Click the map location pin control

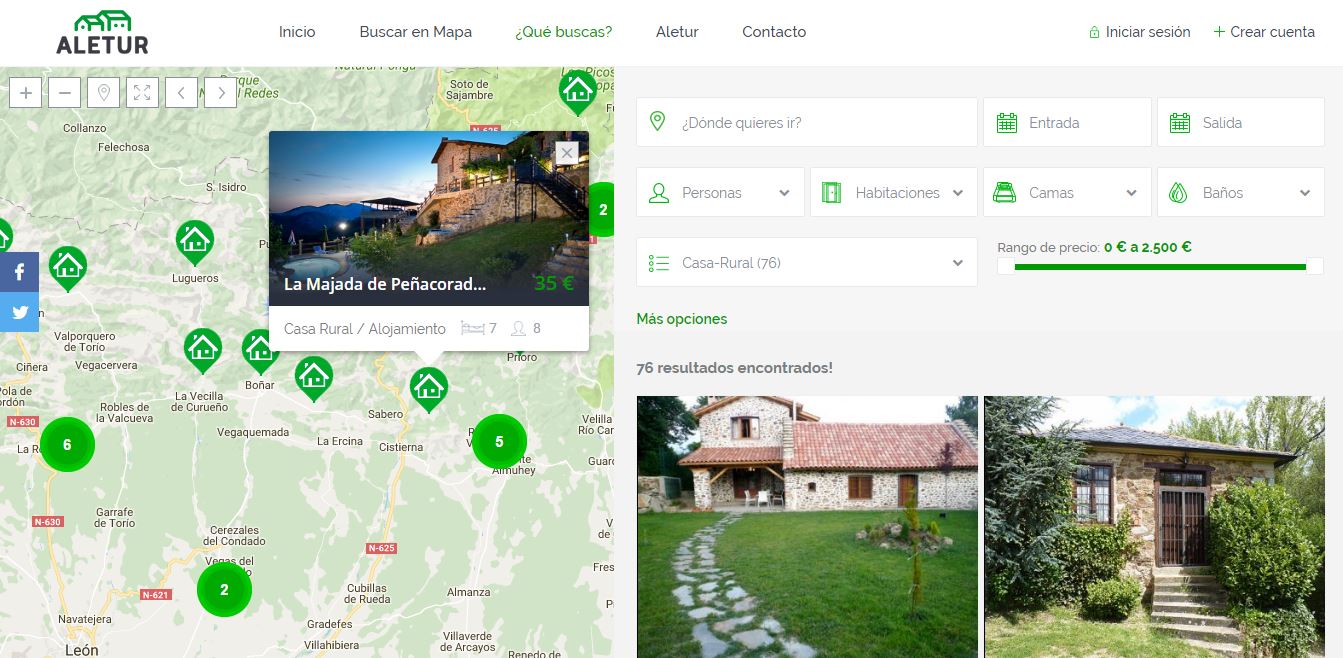103,93
